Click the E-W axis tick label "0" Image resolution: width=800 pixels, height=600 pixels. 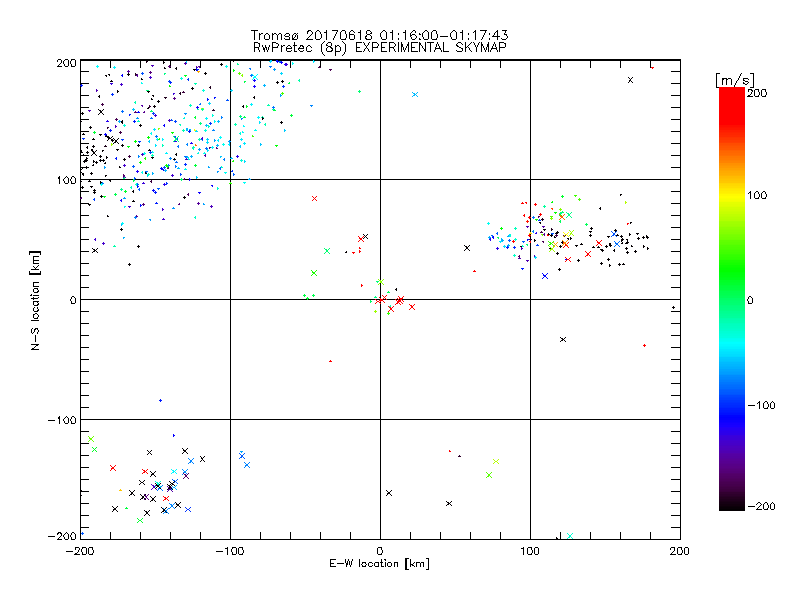(380, 551)
